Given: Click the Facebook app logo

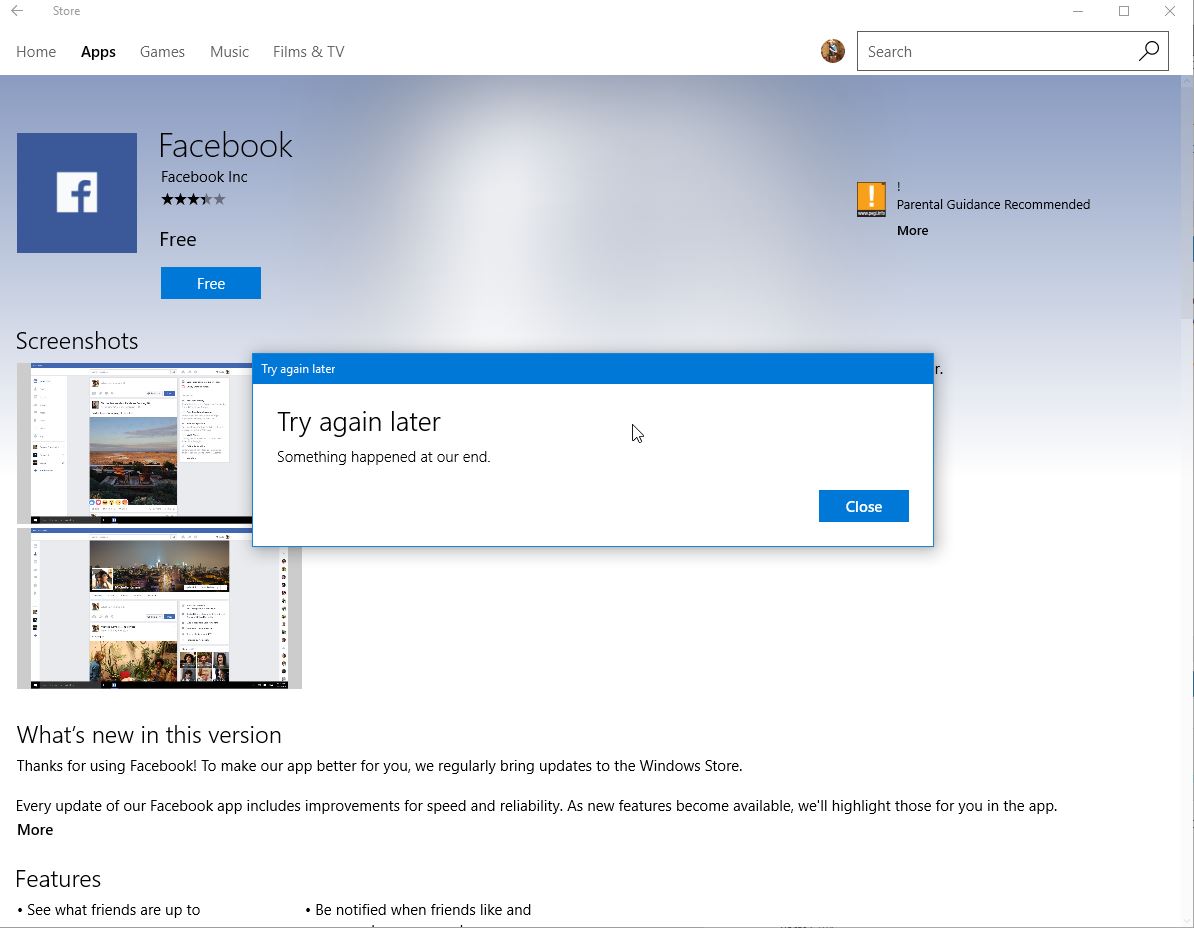Looking at the screenshot, I should (77, 193).
